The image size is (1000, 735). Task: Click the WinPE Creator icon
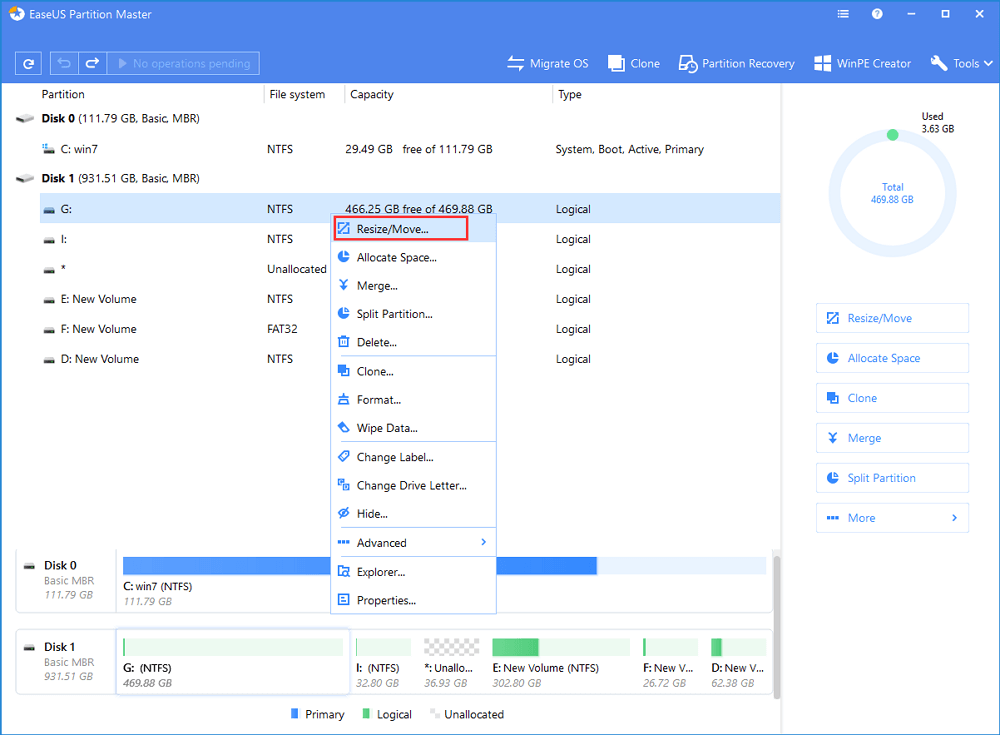822,63
